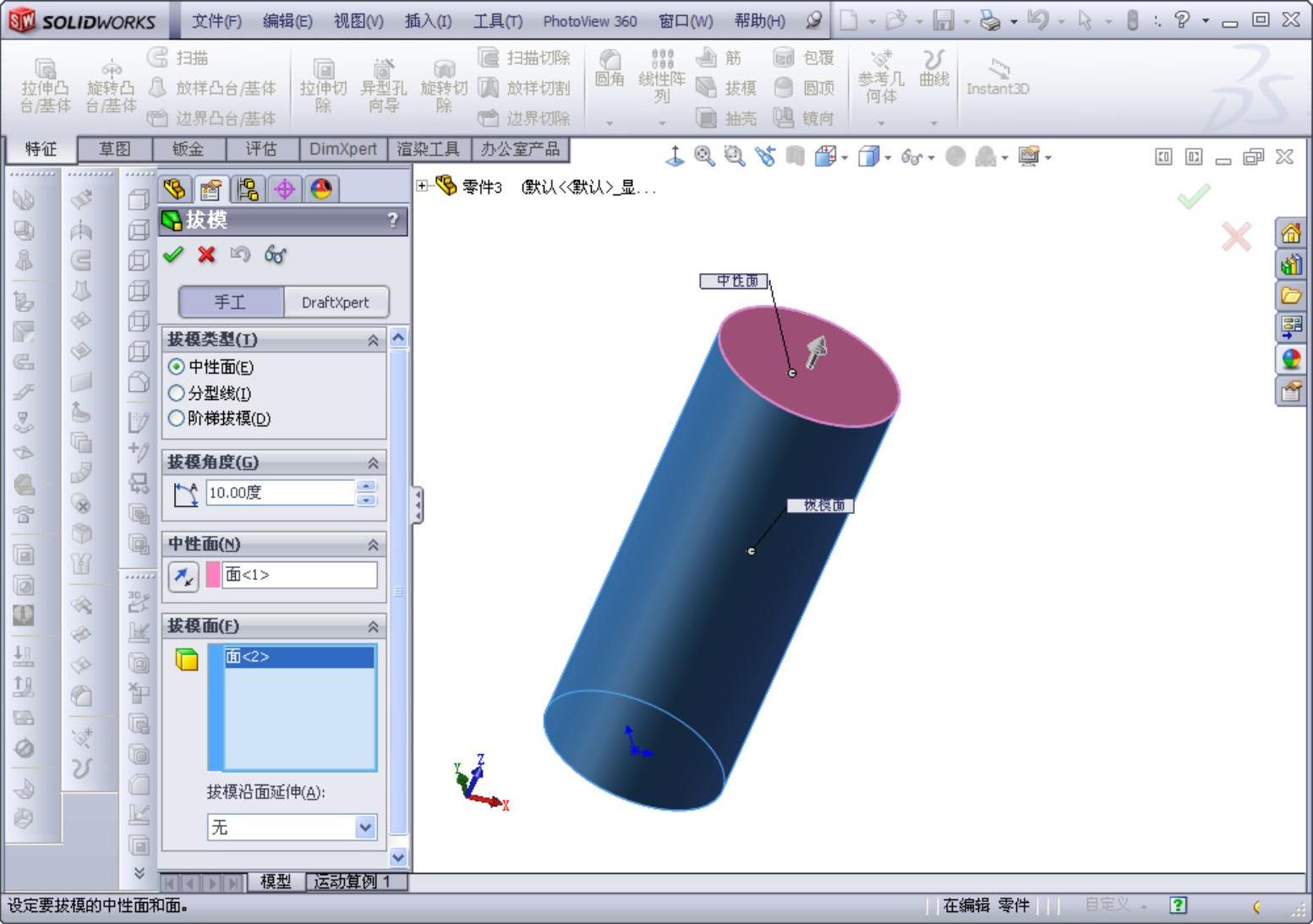The image size is (1313, 924).
Task: Collapse 拔模面(F) section
Action: (x=373, y=626)
